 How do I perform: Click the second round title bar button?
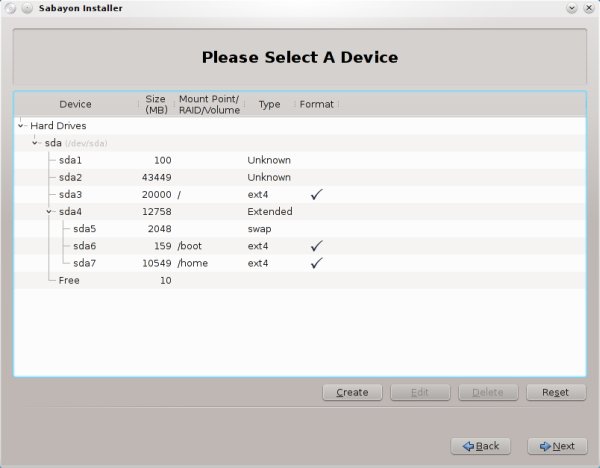(x=27, y=8)
